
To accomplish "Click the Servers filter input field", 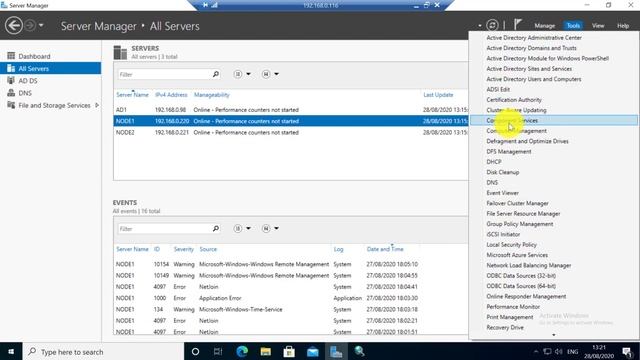I will click(x=165, y=74).
